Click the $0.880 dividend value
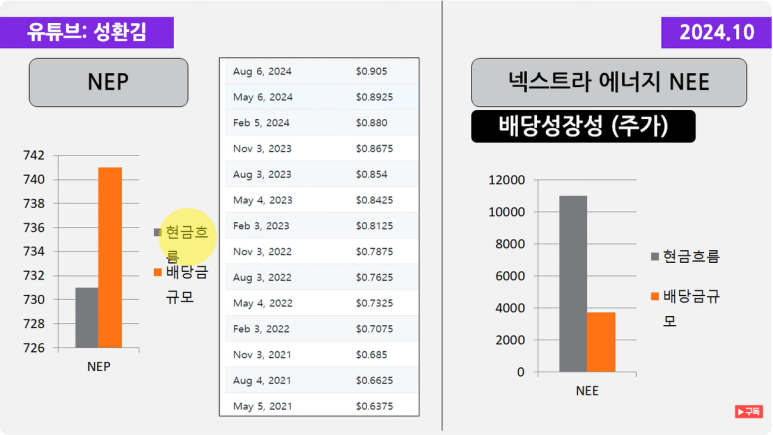Image resolution: width=773 pixels, height=435 pixels. pyautogui.click(x=372, y=123)
